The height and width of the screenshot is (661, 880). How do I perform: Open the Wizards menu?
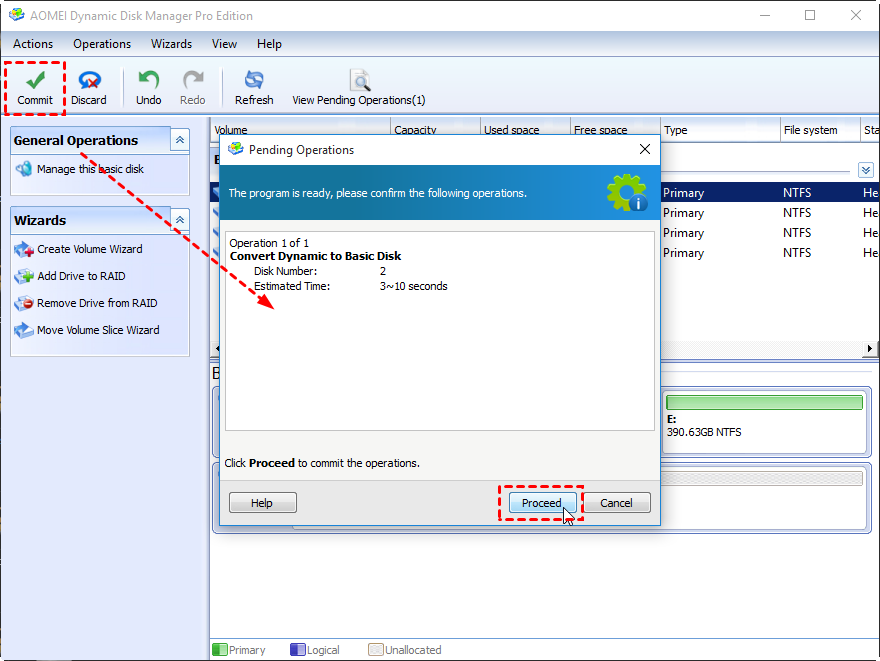click(171, 44)
